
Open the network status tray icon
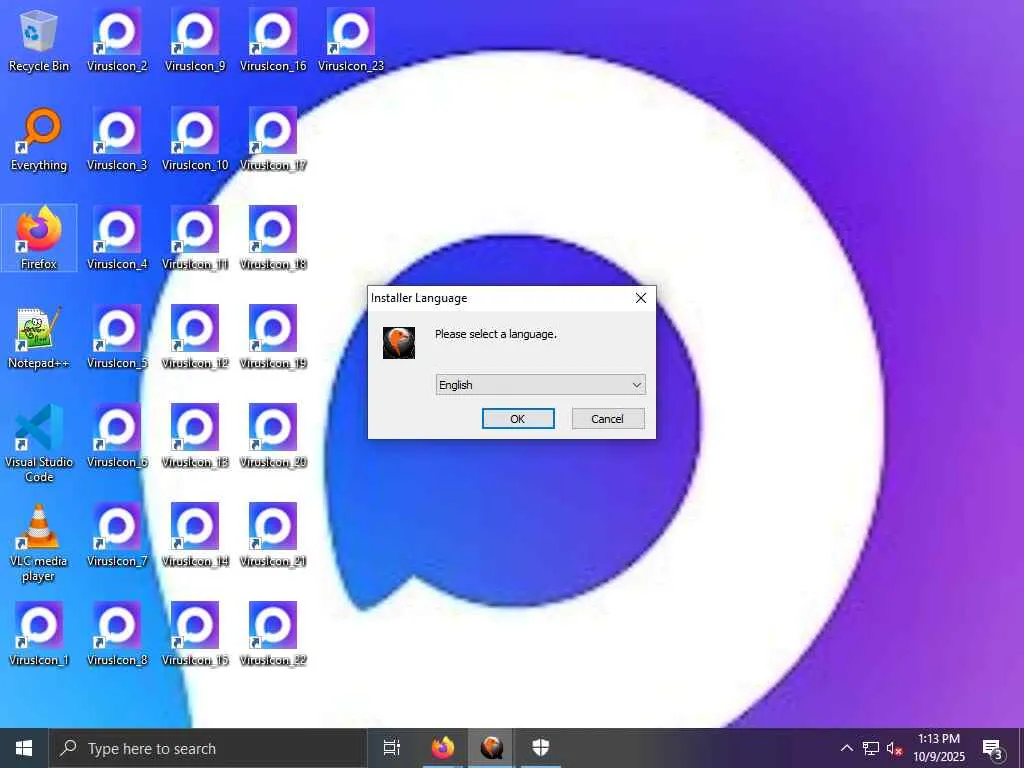click(x=871, y=748)
